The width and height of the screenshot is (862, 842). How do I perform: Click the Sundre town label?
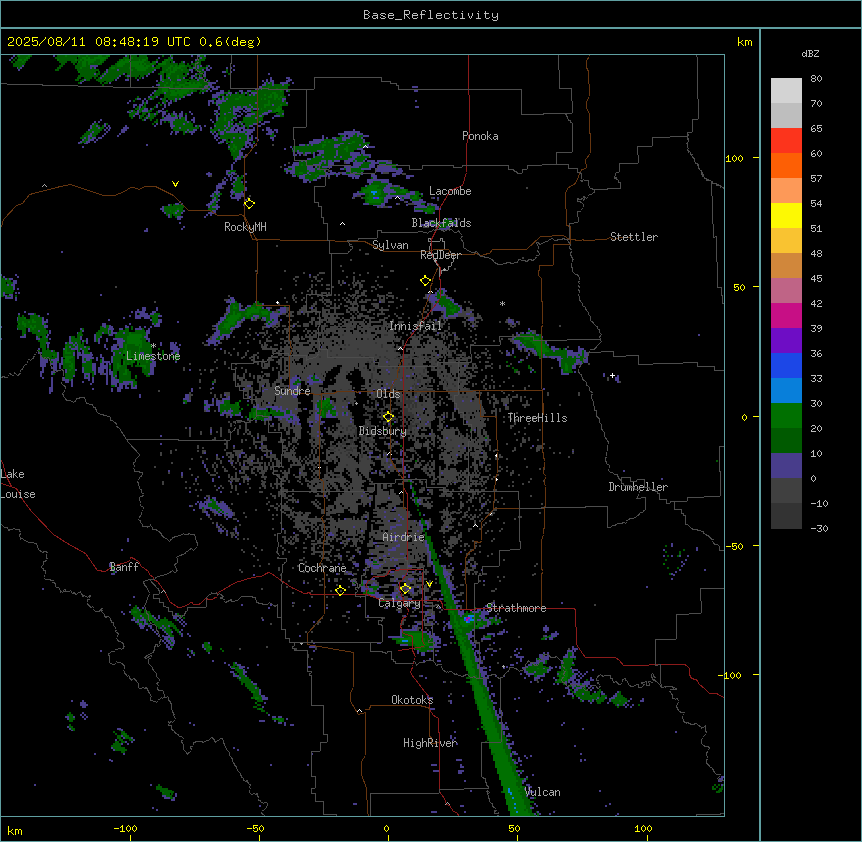coord(292,391)
